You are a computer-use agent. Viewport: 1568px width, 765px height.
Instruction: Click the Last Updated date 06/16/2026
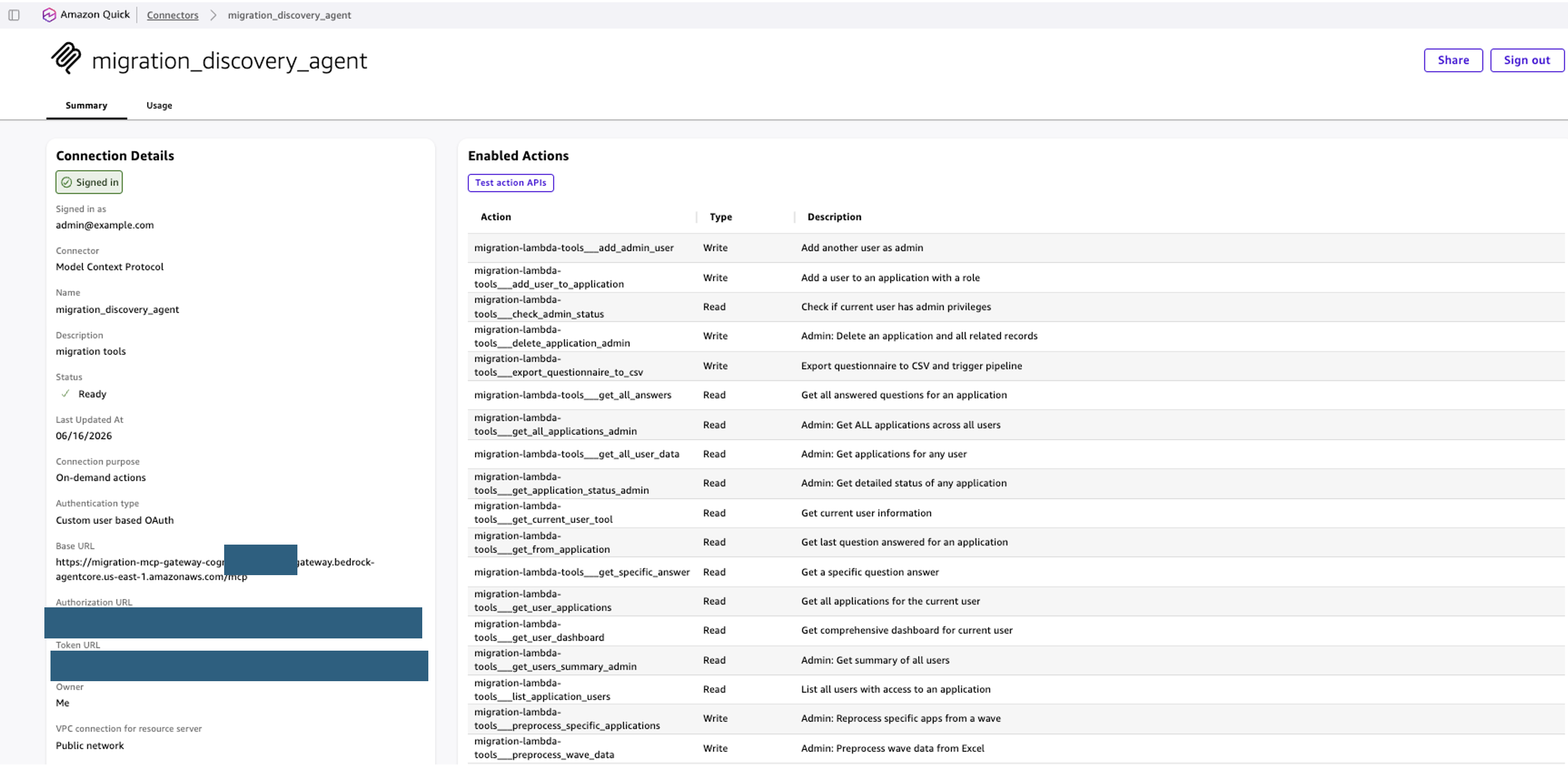(x=84, y=436)
